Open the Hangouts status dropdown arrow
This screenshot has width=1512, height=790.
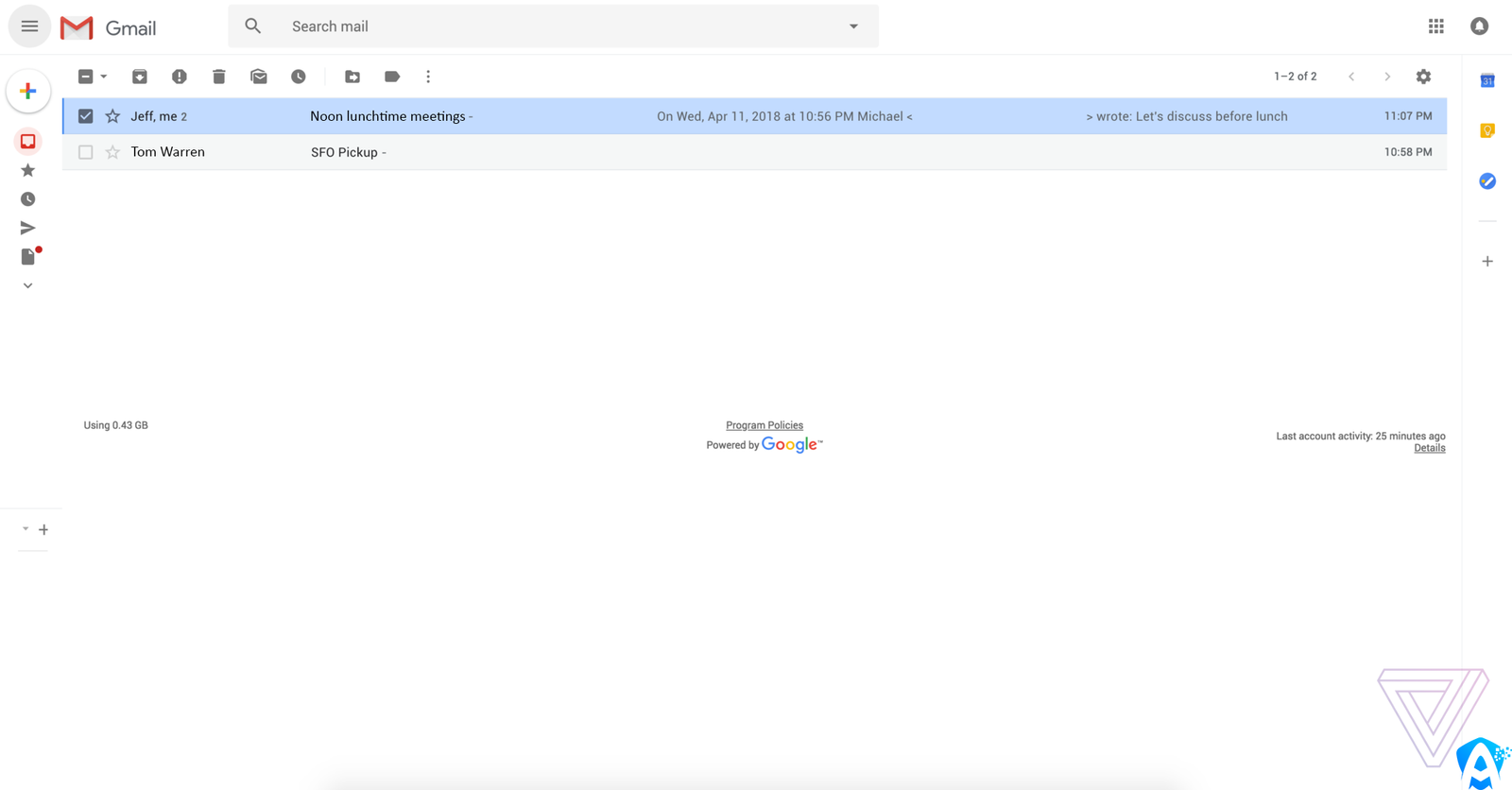pos(26,529)
